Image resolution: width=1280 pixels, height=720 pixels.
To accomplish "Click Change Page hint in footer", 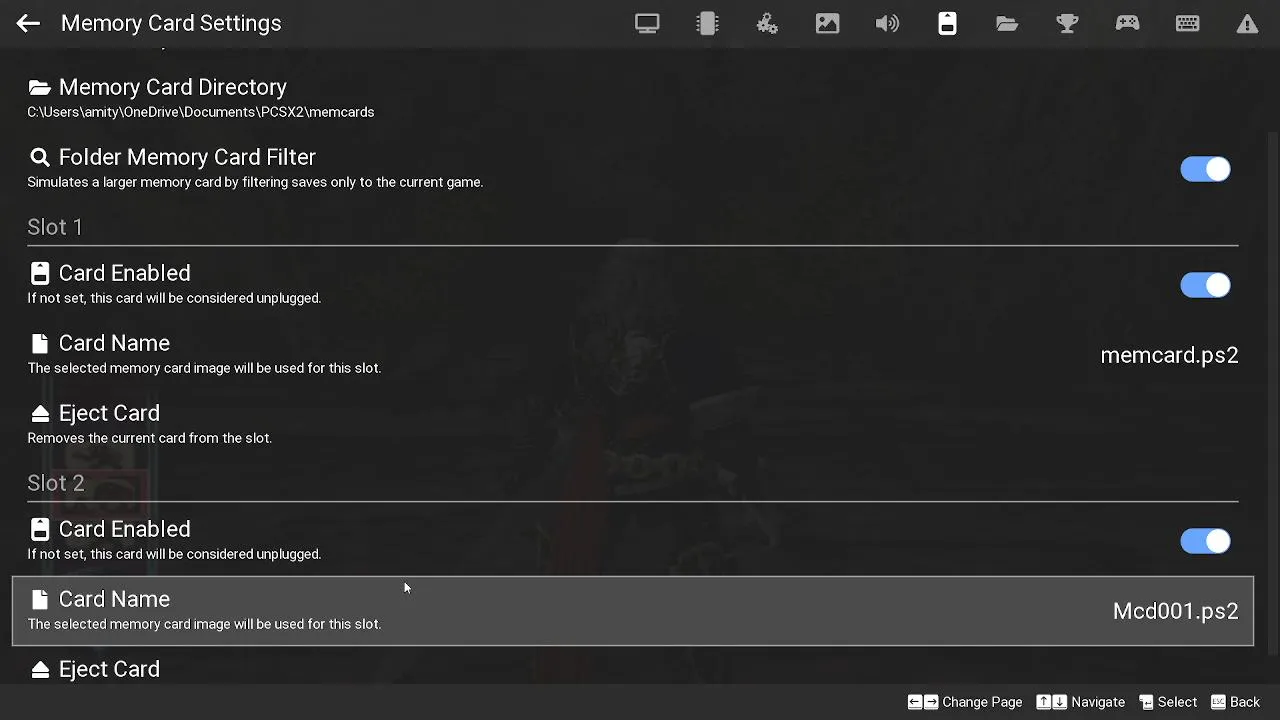I will tap(965, 702).
